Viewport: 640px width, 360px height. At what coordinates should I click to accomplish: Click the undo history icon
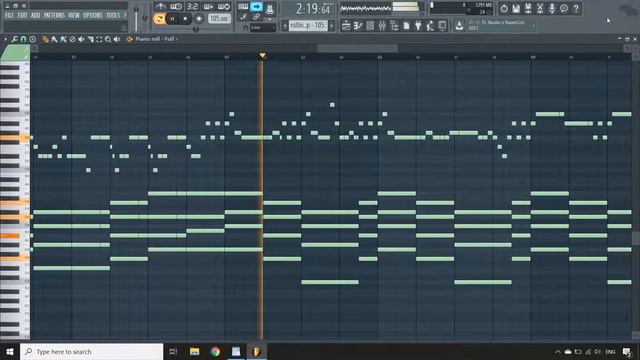click(x=504, y=9)
